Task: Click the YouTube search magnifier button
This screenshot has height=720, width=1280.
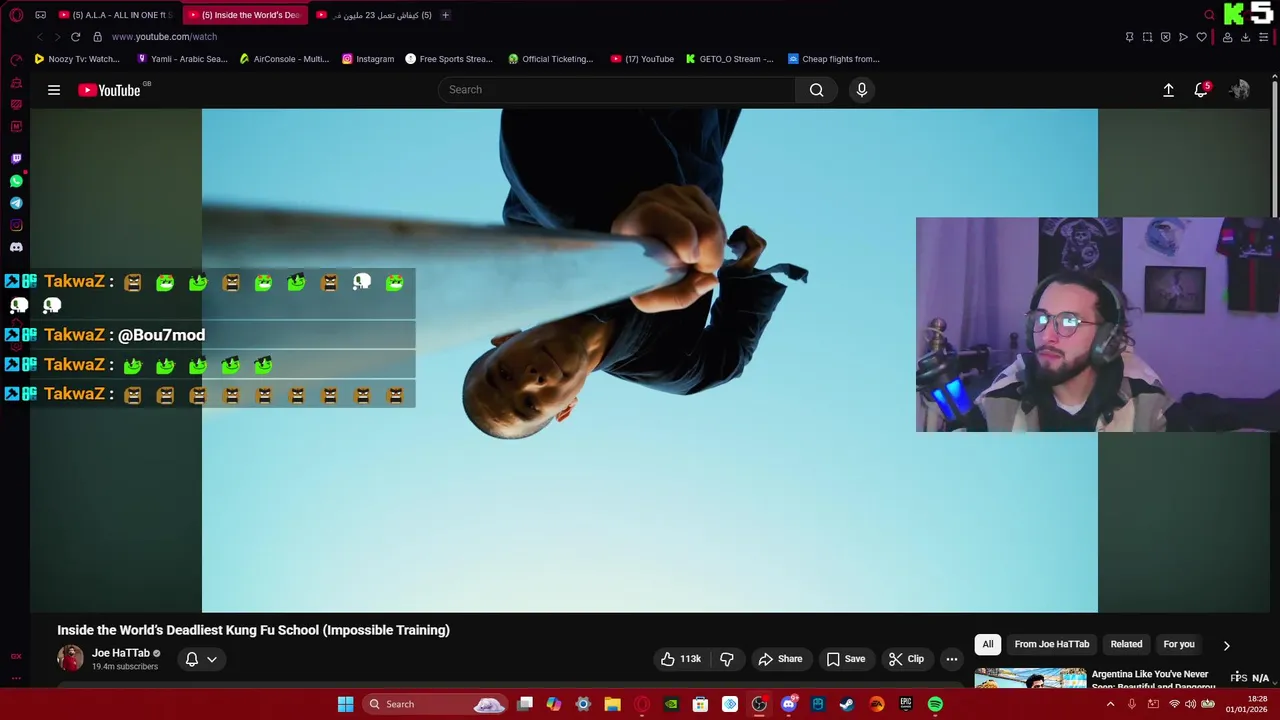Action: (816, 90)
